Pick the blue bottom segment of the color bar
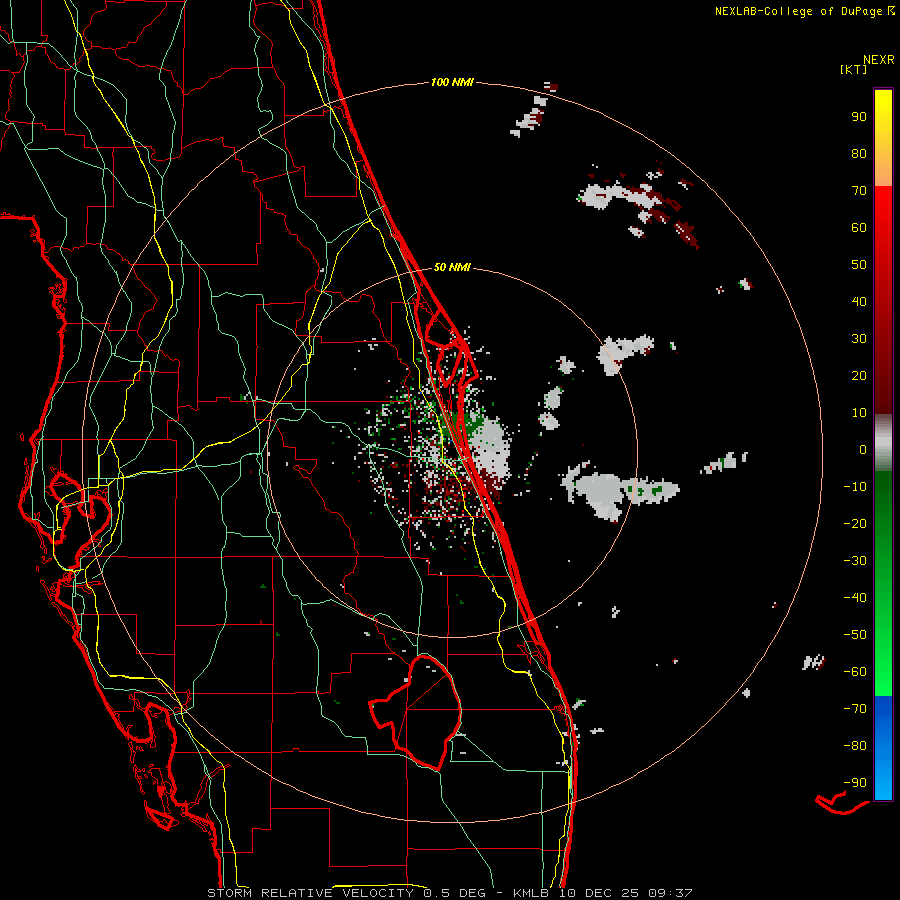Screen dimensions: 900x900 pos(883,748)
